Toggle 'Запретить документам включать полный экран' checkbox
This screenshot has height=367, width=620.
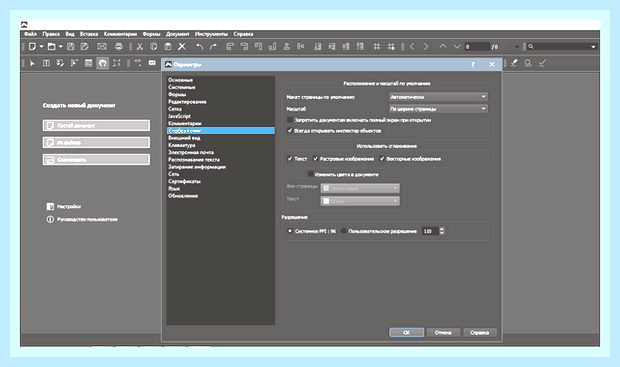[x=290, y=119]
